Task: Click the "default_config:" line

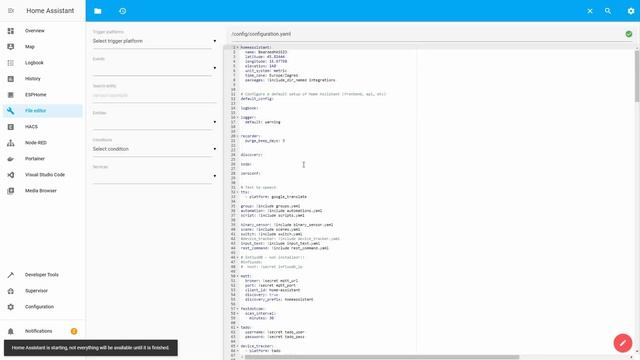Action: (257, 99)
